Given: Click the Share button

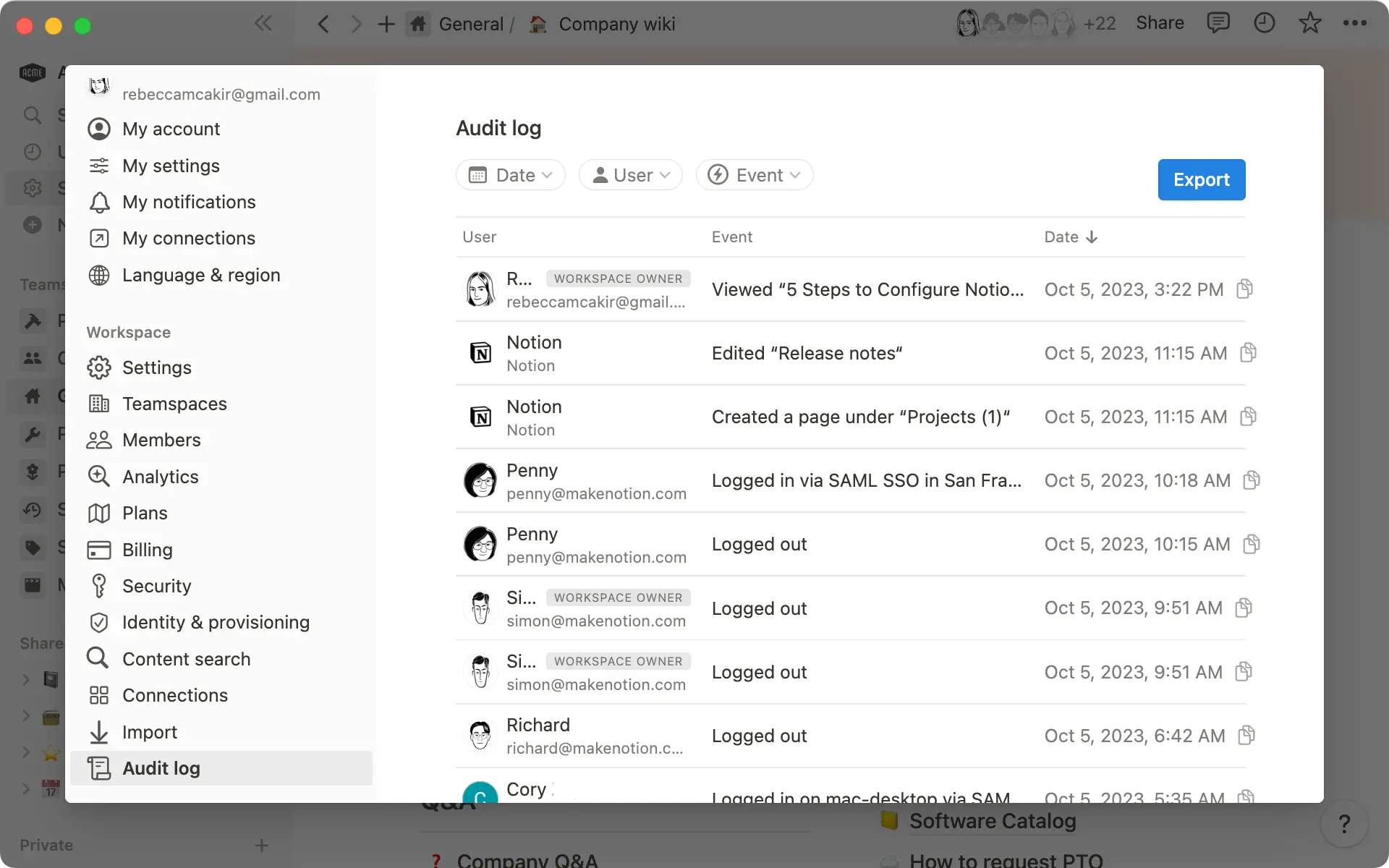Looking at the screenshot, I should pyautogui.click(x=1159, y=22).
